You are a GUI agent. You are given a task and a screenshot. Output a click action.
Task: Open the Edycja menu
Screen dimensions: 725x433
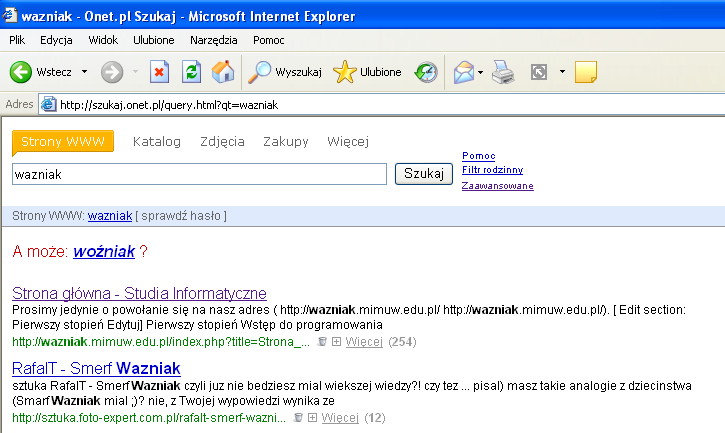point(56,40)
